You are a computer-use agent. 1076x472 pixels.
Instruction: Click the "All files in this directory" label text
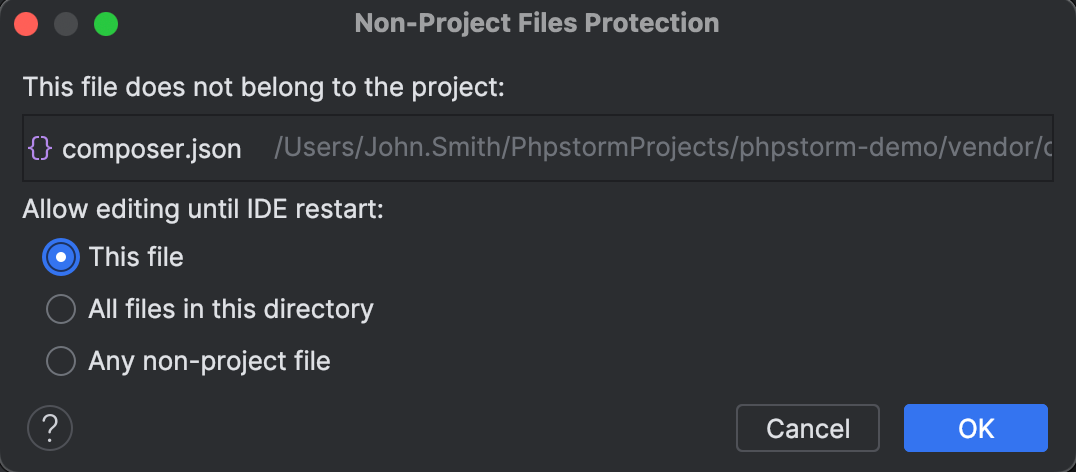[231, 309]
